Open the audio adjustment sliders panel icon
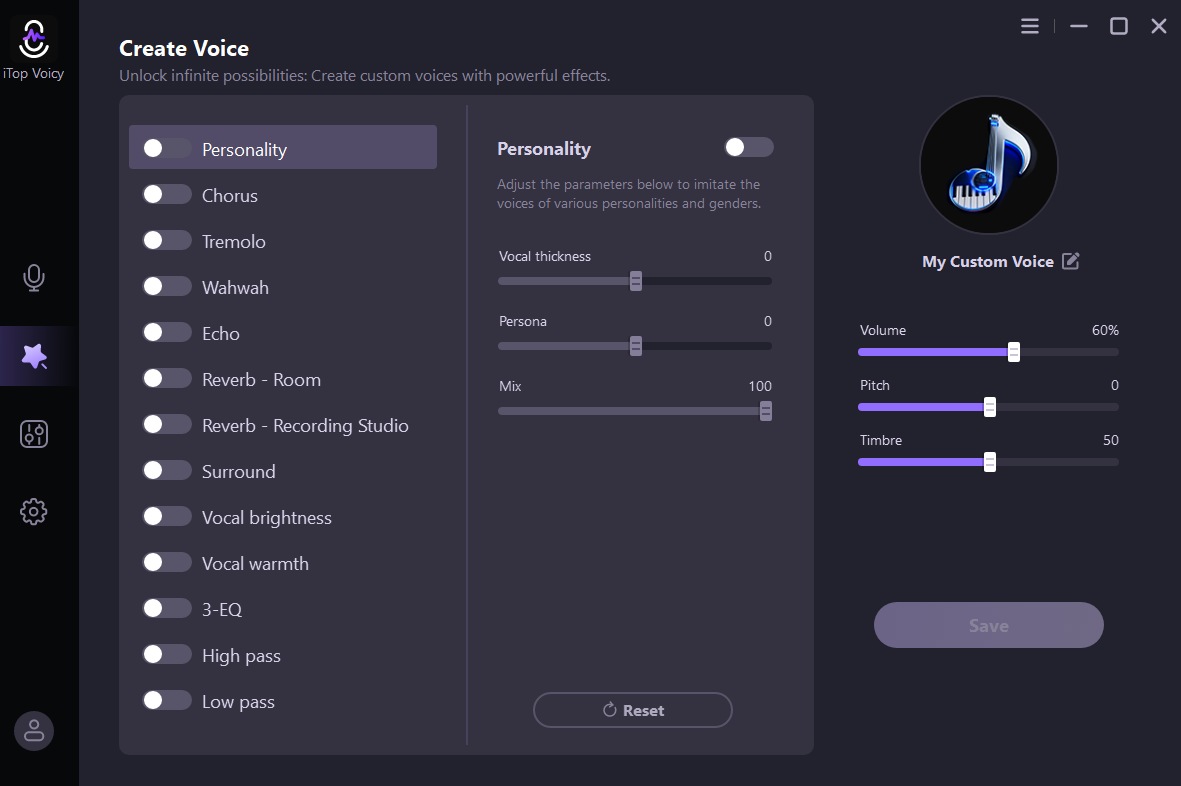 pyautogui.click(x=34, y=433)
